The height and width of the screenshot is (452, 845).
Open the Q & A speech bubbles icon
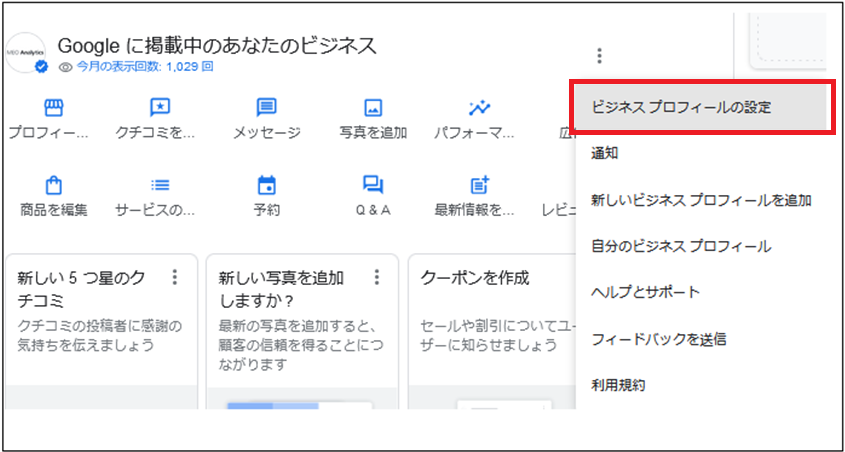click(373, 186)
